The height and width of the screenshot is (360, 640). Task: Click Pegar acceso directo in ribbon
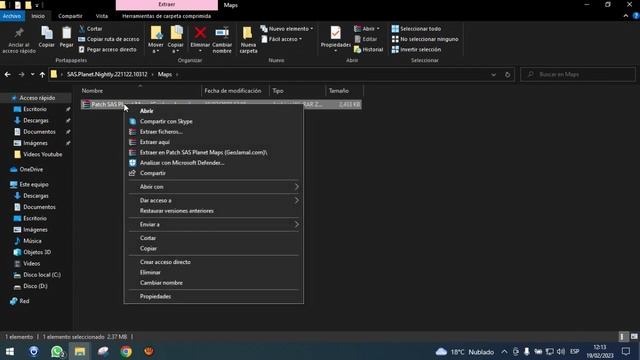(x=108, y=49)
